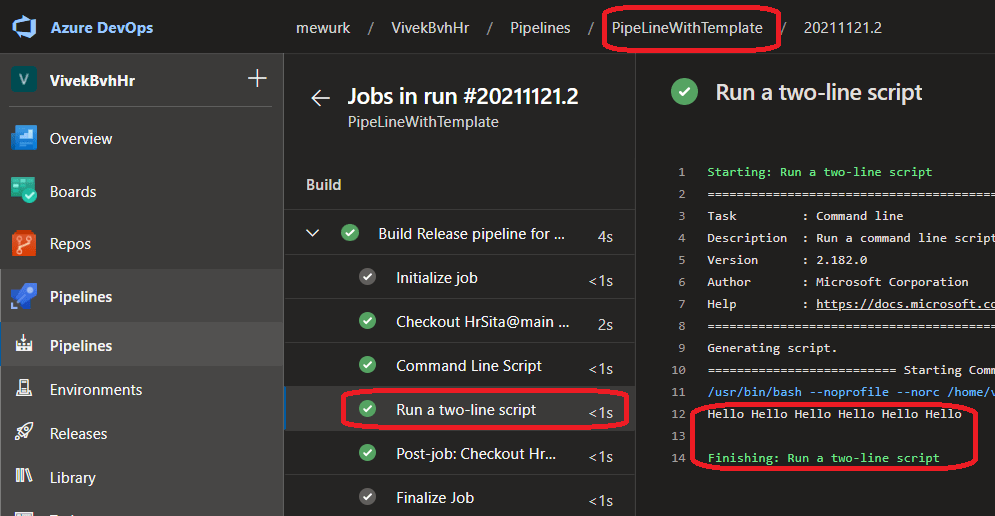Image resolution: width=995 pixels, height=516 pixels.
Task: Collapse the Build Release pipeline job chevron
Action: point(312,233)
